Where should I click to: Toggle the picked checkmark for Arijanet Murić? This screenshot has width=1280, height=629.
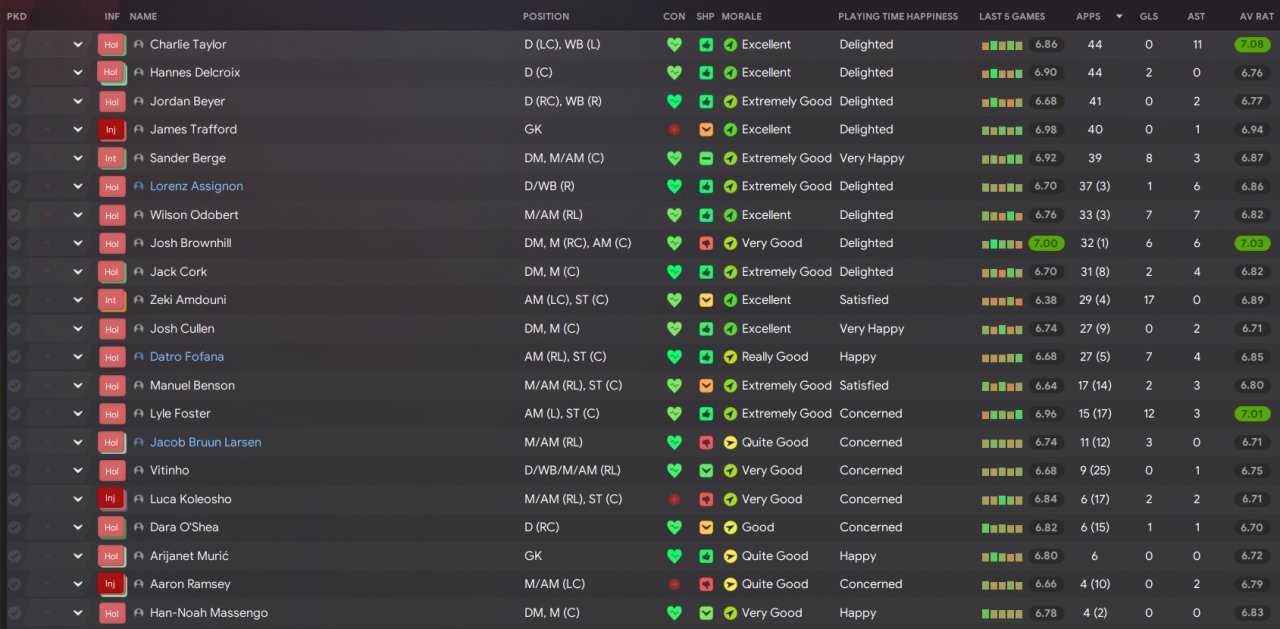pos(14,556)
